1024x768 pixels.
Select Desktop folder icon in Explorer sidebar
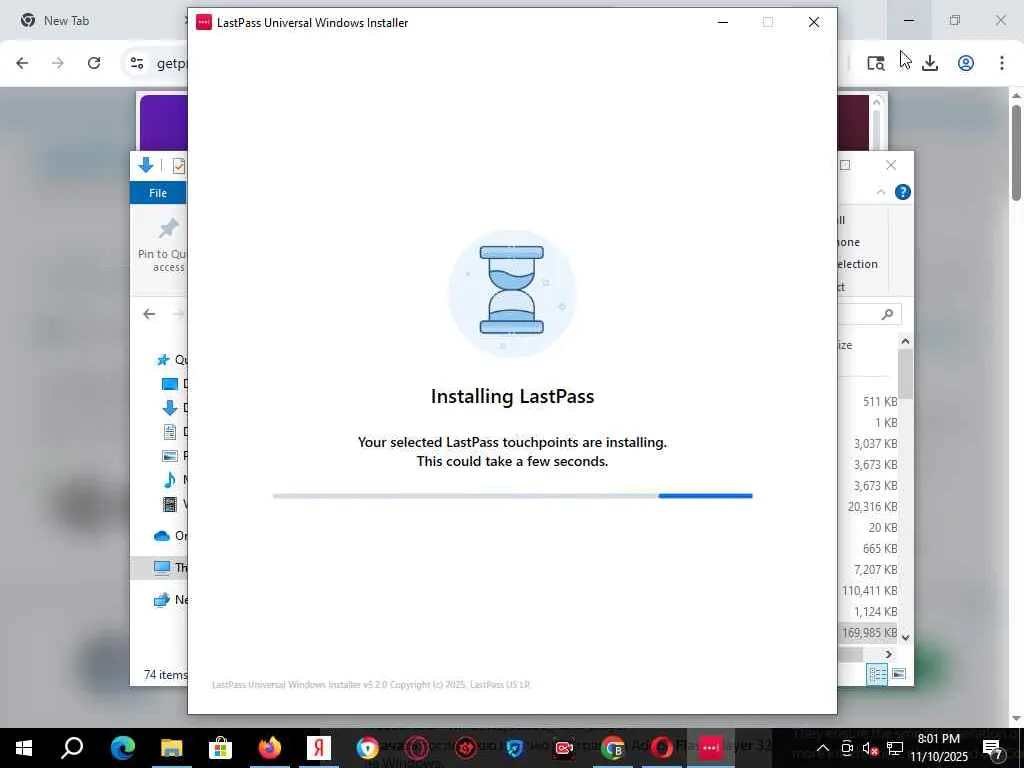click(x=169, y=384)
